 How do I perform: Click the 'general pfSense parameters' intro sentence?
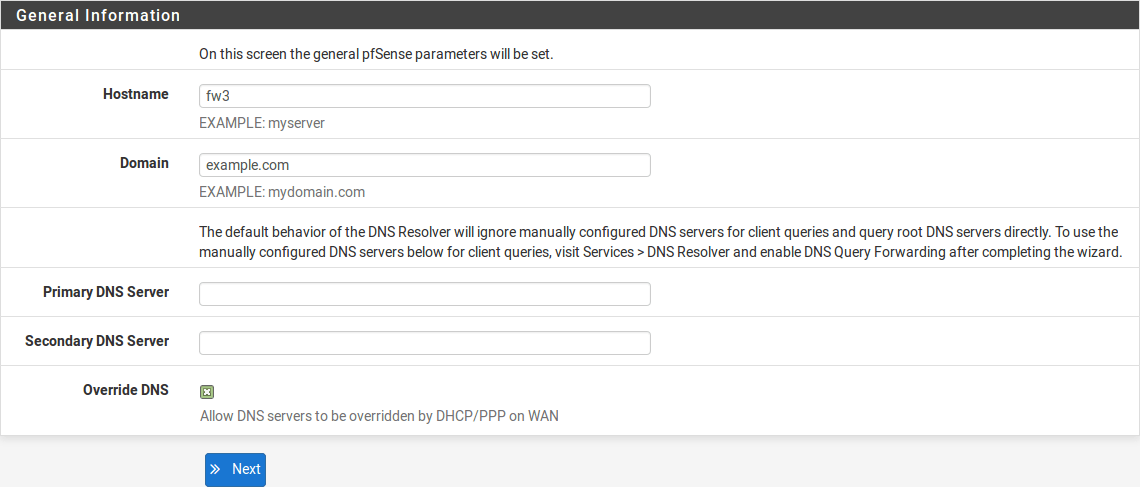coord(376,54)
